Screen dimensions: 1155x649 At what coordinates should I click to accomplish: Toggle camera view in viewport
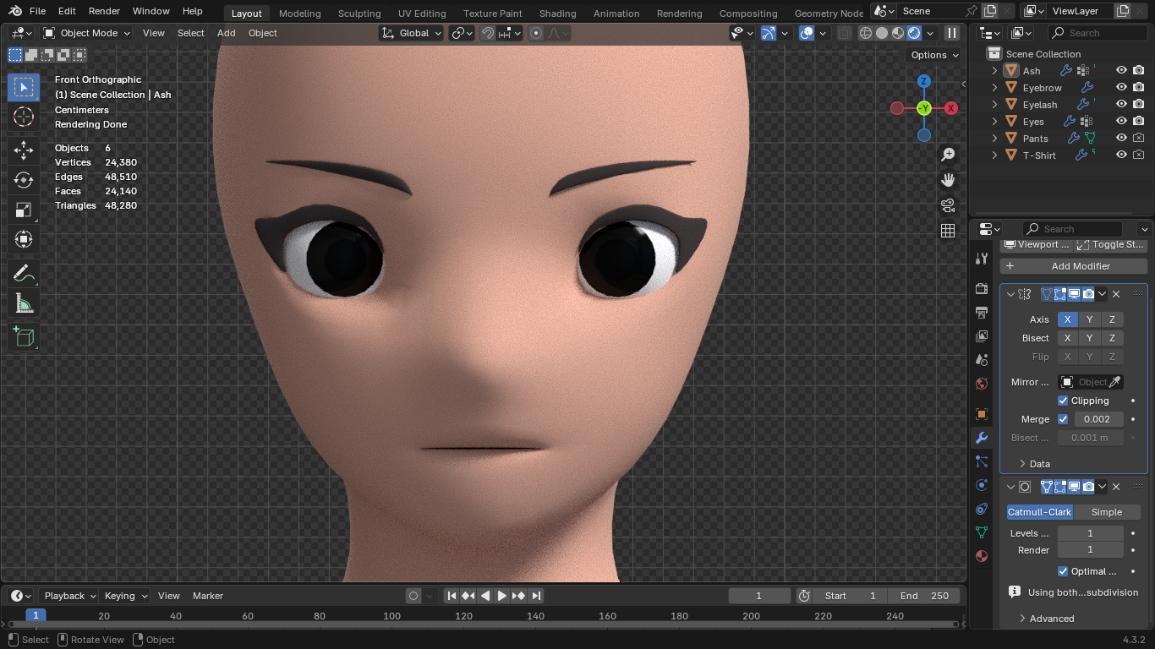click(948, 205)
